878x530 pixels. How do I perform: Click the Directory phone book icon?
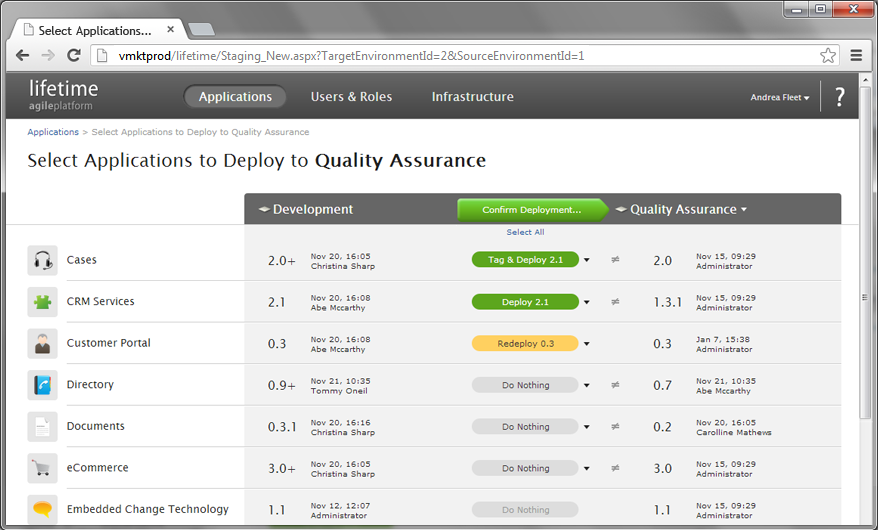[x=43, y=385]
